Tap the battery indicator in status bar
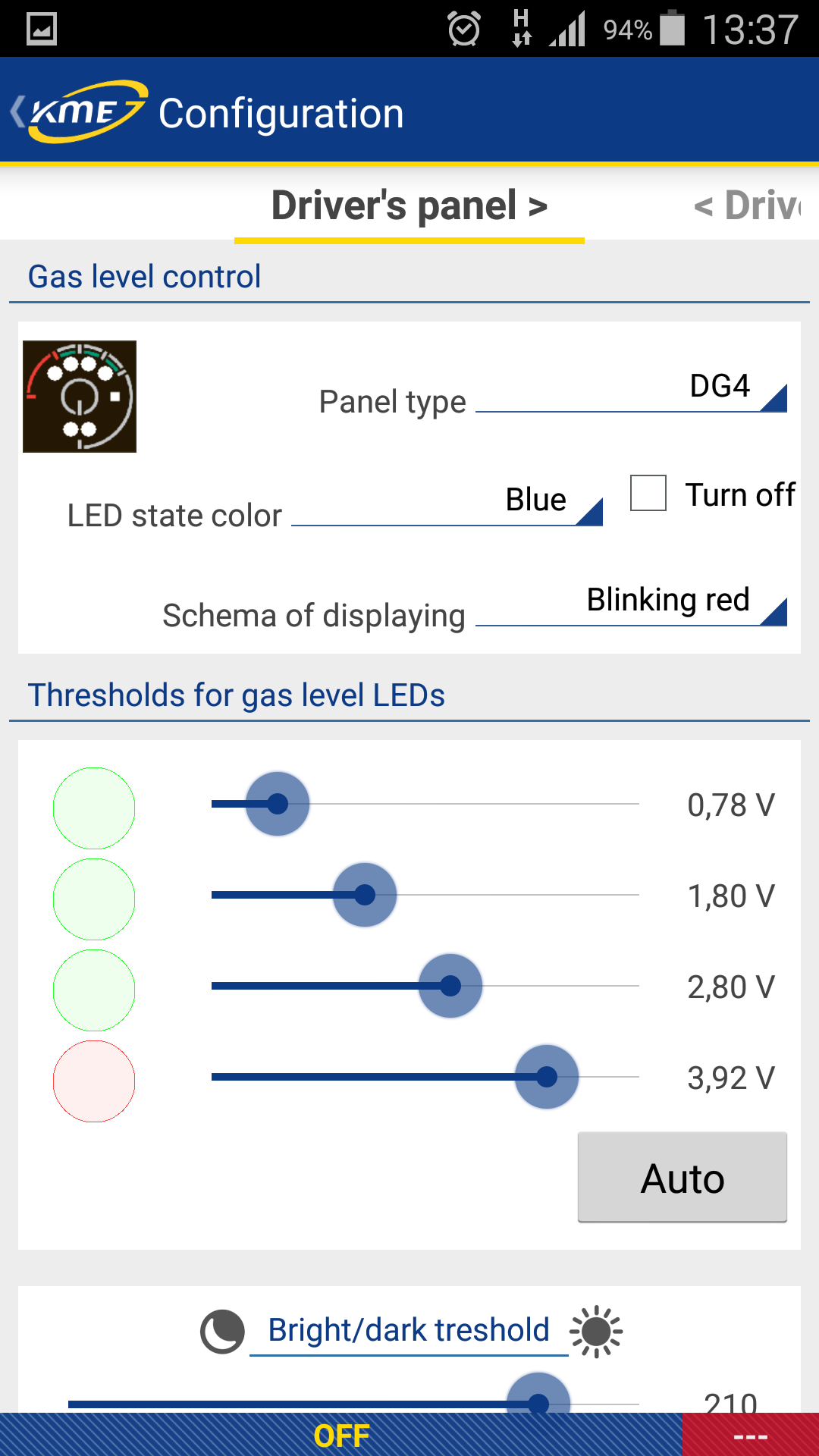The image size is (819, 1456). pos(672,29)
